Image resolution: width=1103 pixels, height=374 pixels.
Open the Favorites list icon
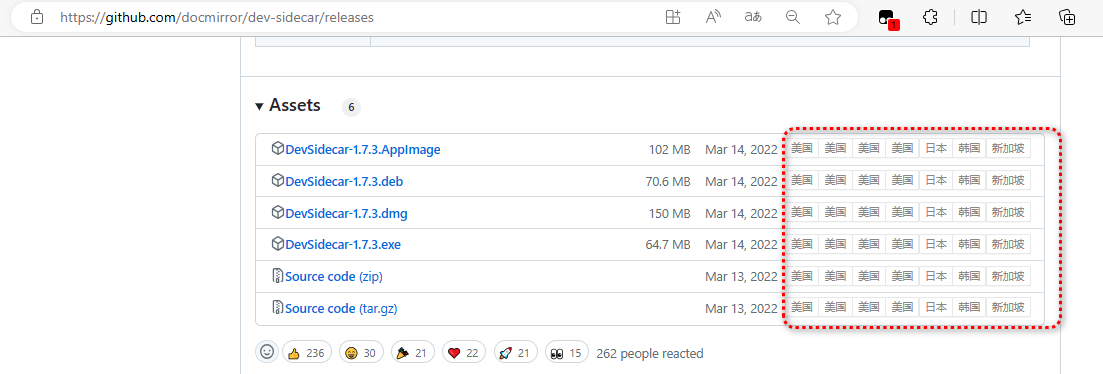tap(1023, 18)
